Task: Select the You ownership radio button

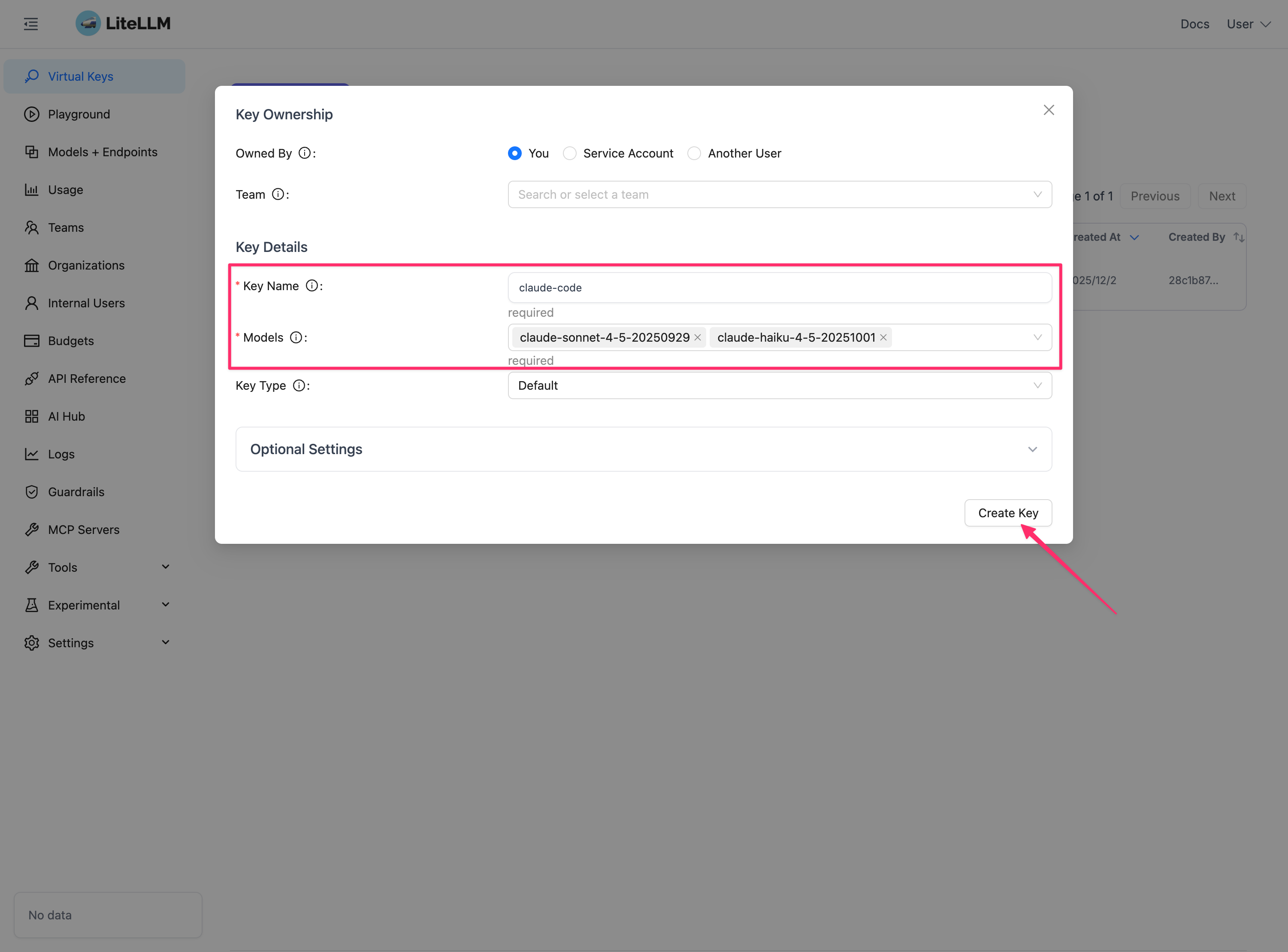Action: 515,153
